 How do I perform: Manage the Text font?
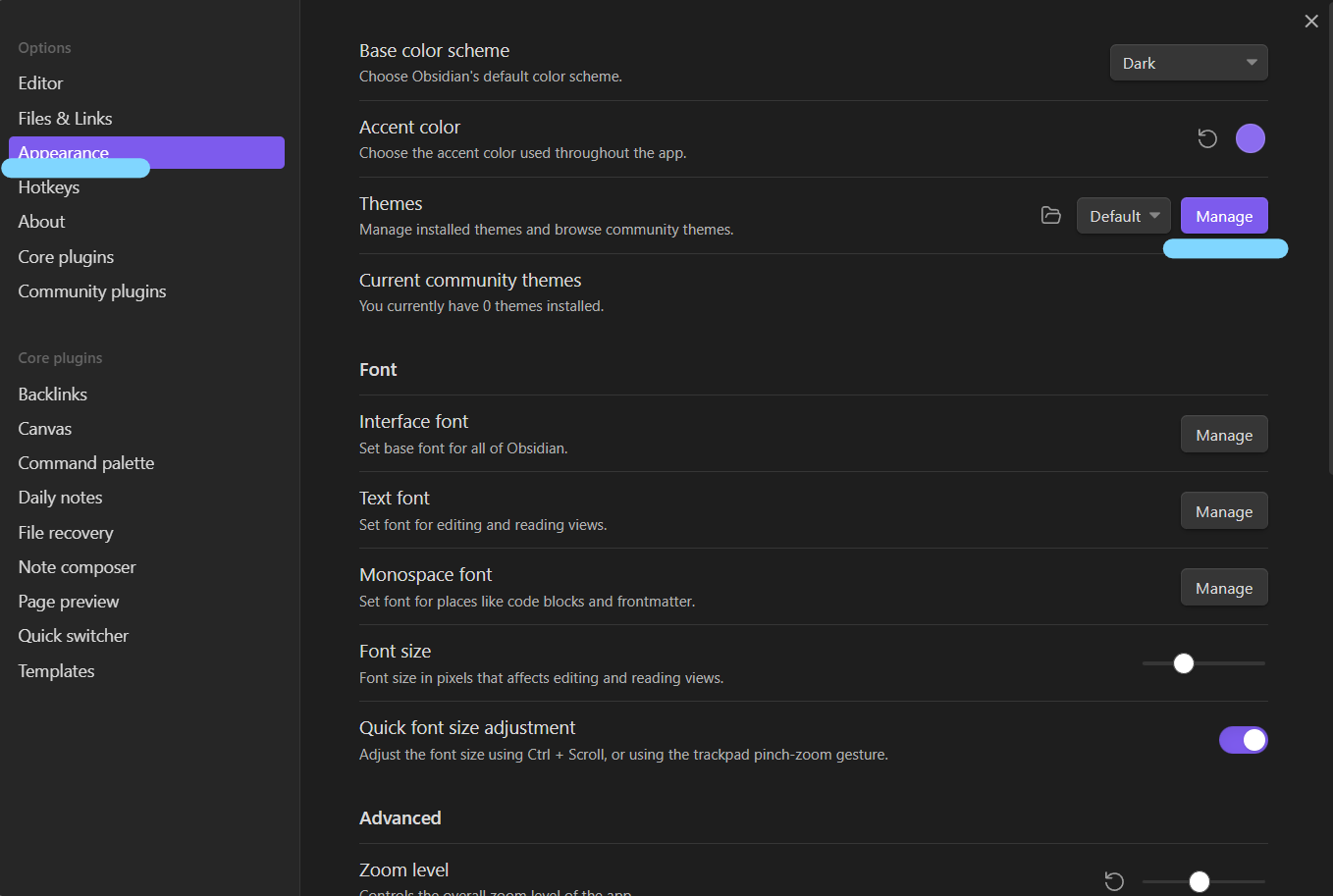coord(1223,511)
